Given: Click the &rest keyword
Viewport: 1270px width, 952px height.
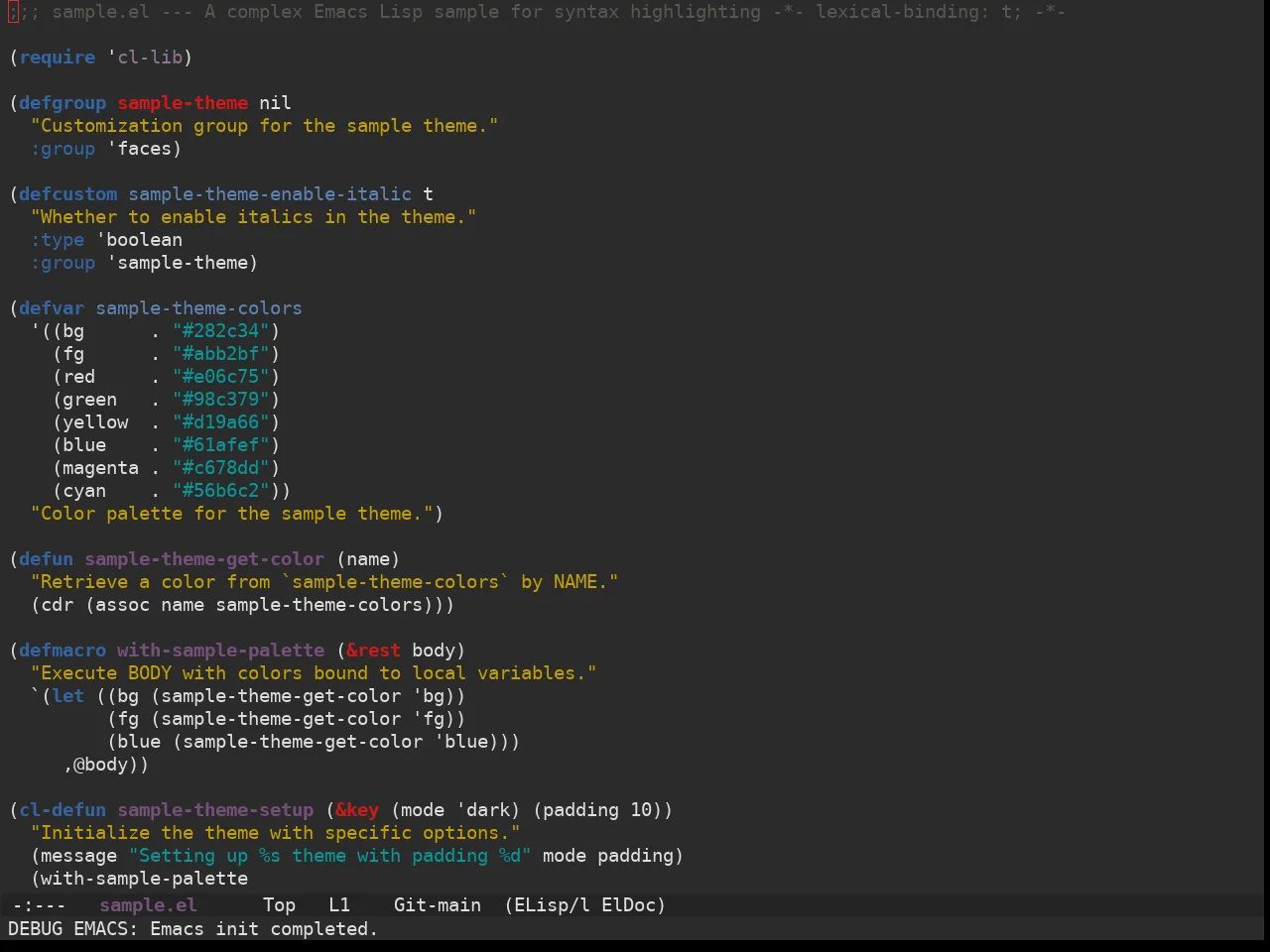Looking at the screenshot, I should 373,651.
